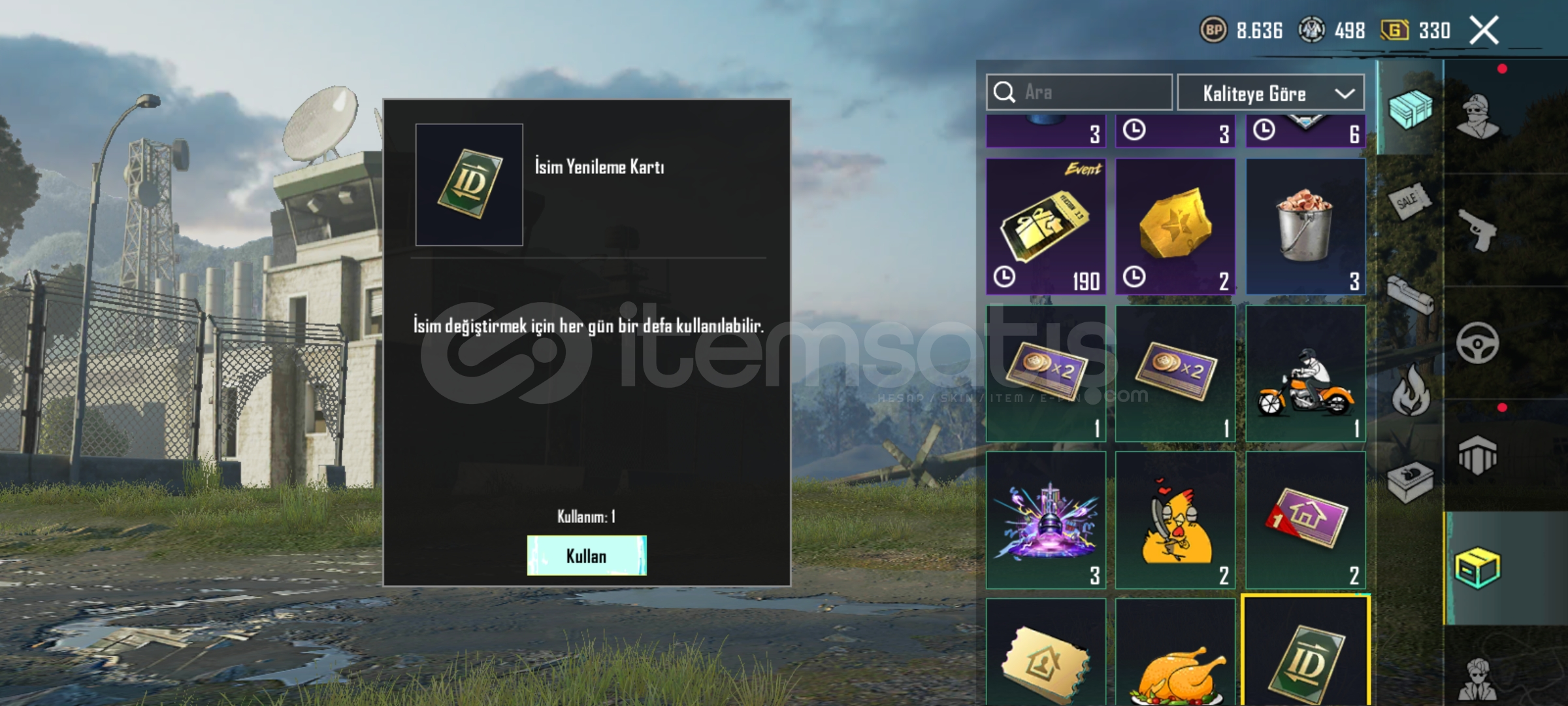Open the weapons pistol category
Screen dimensions: 1568x706
coord(1478,230)
